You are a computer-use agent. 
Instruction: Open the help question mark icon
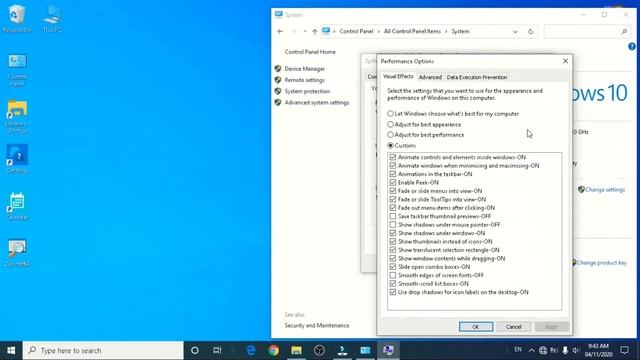pos(632,47)
